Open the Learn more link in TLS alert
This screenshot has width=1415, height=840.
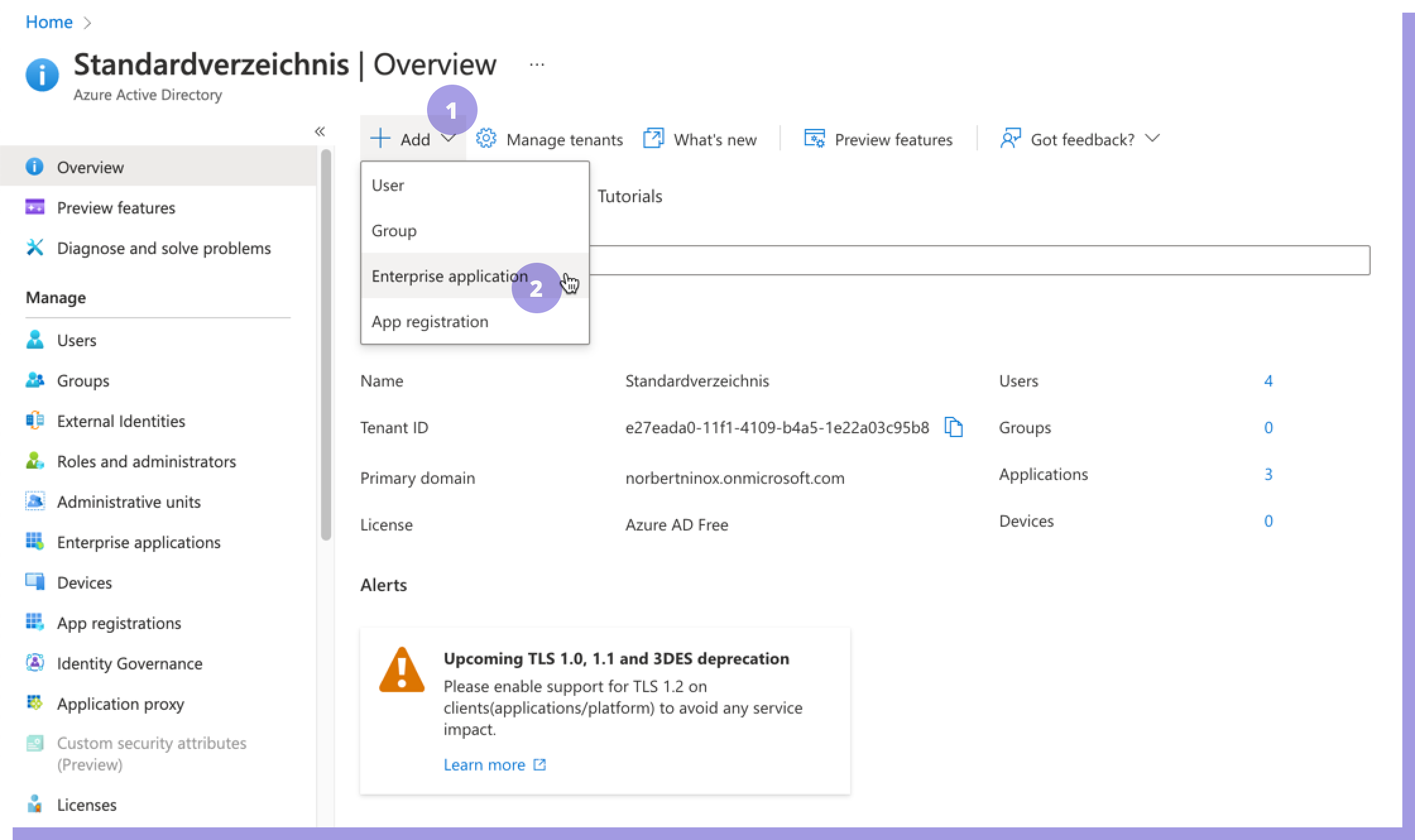pos(484,765)
